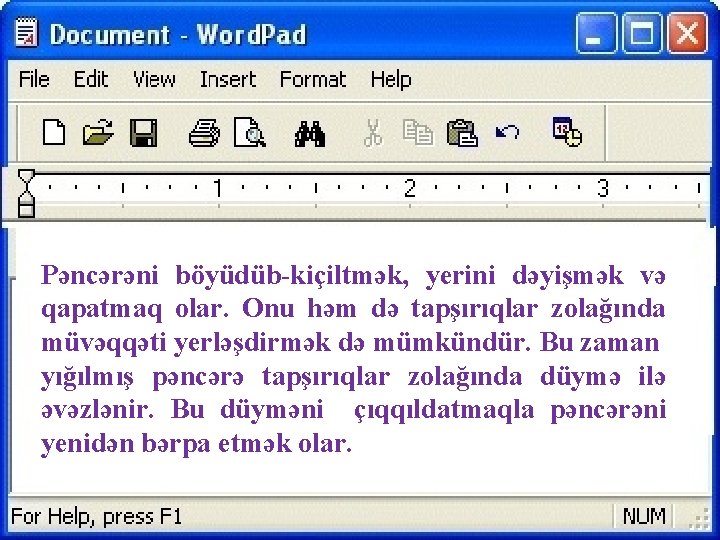Undo the last action with the Undo arrow

click(x=507, y=133)
